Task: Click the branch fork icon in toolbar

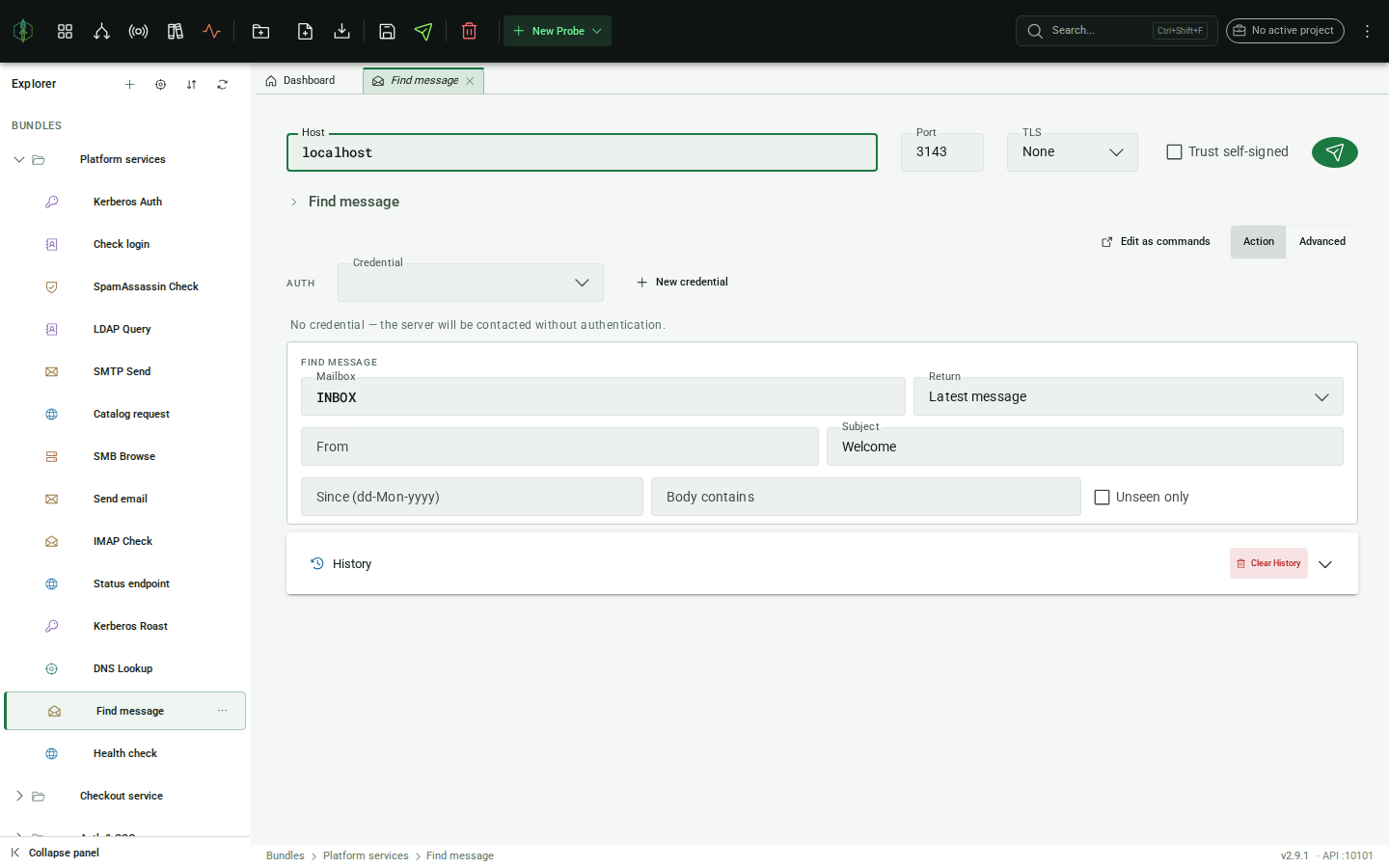Action: point(101,31)
